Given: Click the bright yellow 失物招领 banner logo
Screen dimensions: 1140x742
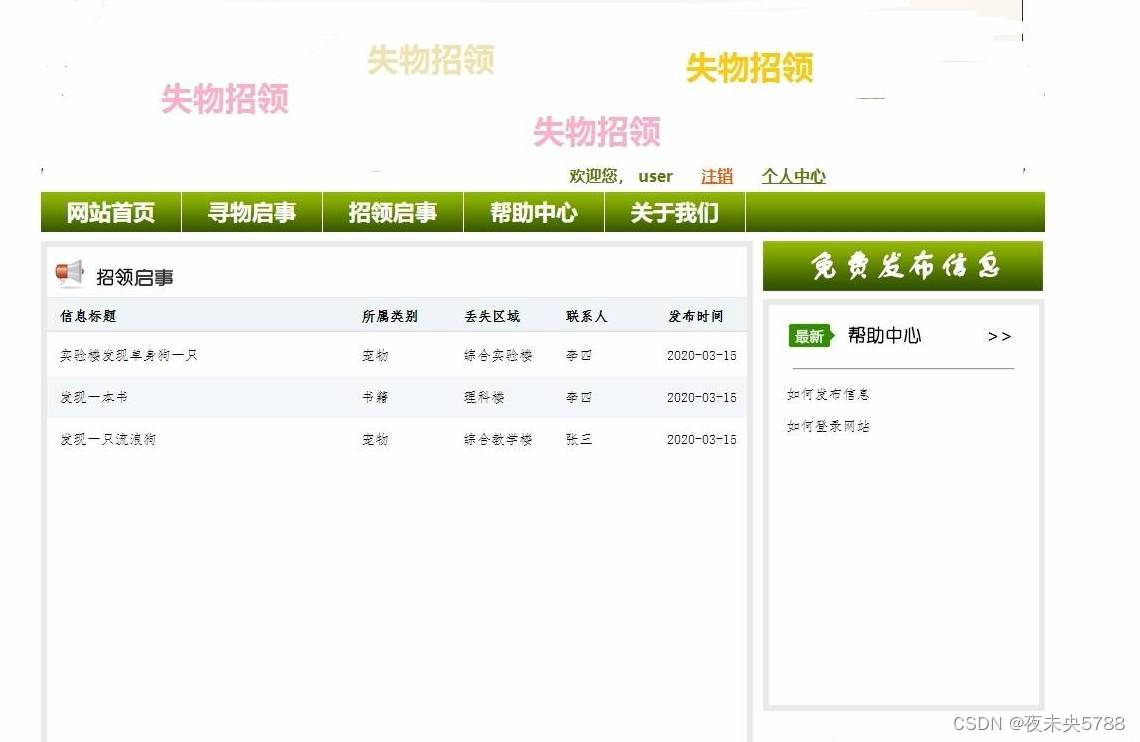Looking at the screenshot, I should pyautogui.click(x=749, y=68).
